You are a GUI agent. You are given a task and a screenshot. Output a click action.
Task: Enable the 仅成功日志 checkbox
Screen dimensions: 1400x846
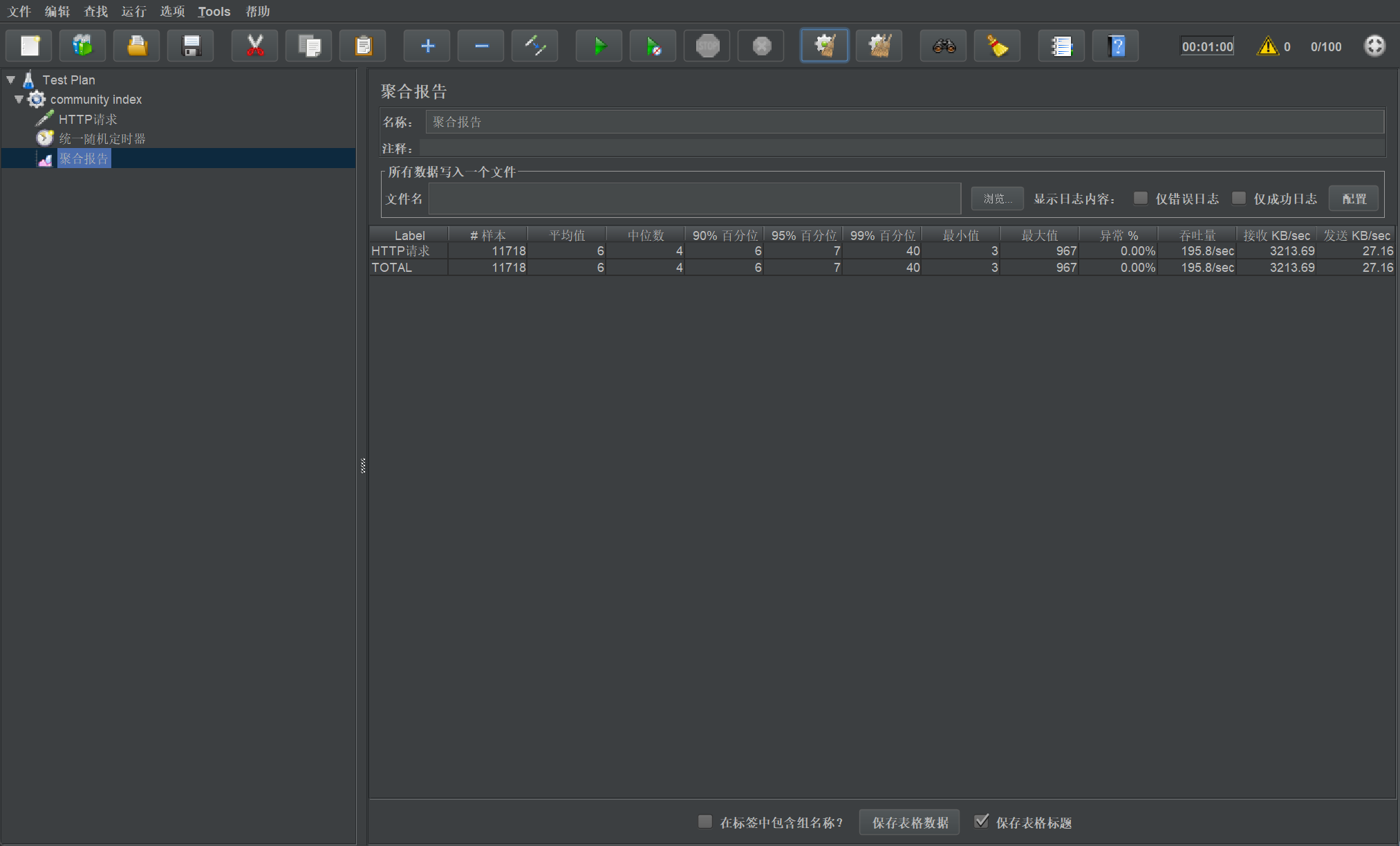pos(1239,199)
